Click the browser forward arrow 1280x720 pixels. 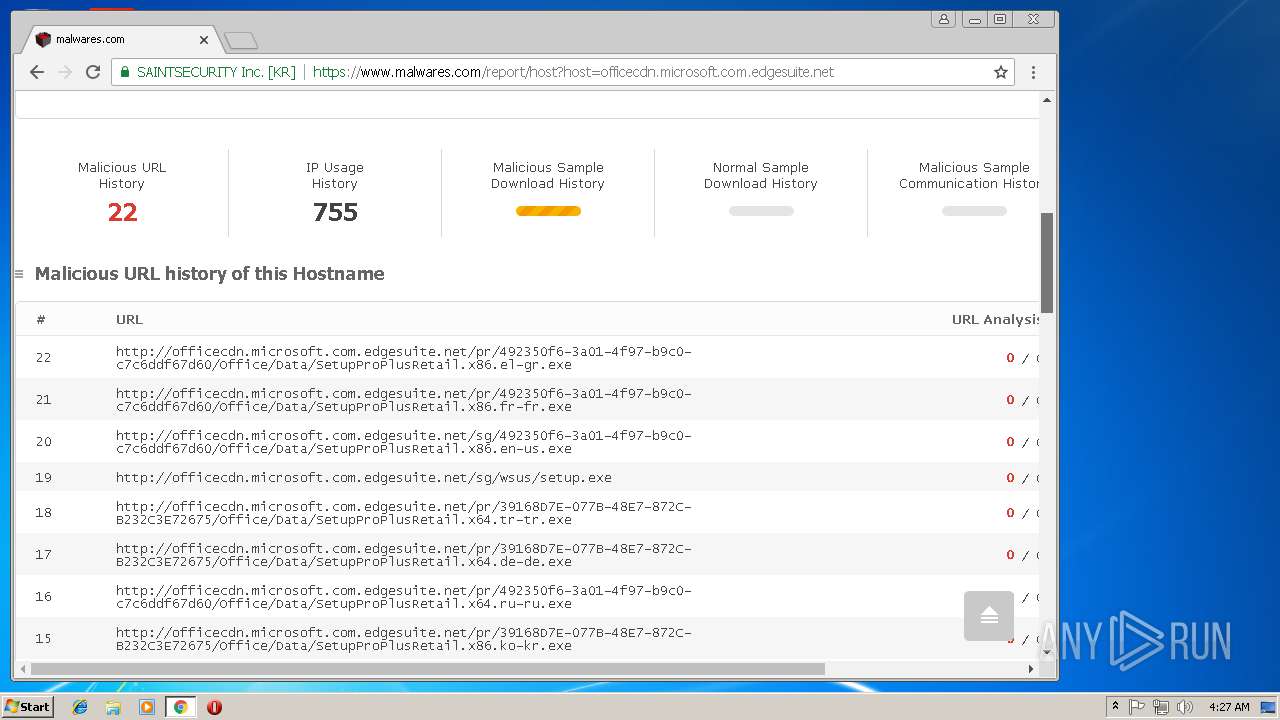point(65,72)
